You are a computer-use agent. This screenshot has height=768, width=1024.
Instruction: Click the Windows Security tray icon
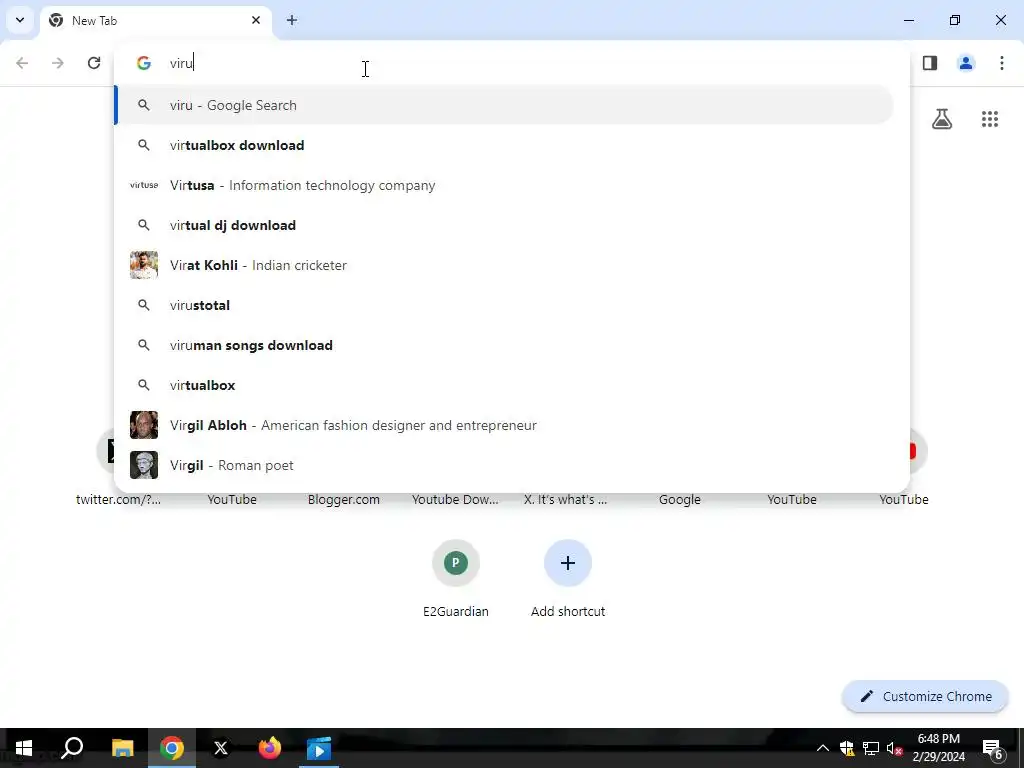[847, 748]
